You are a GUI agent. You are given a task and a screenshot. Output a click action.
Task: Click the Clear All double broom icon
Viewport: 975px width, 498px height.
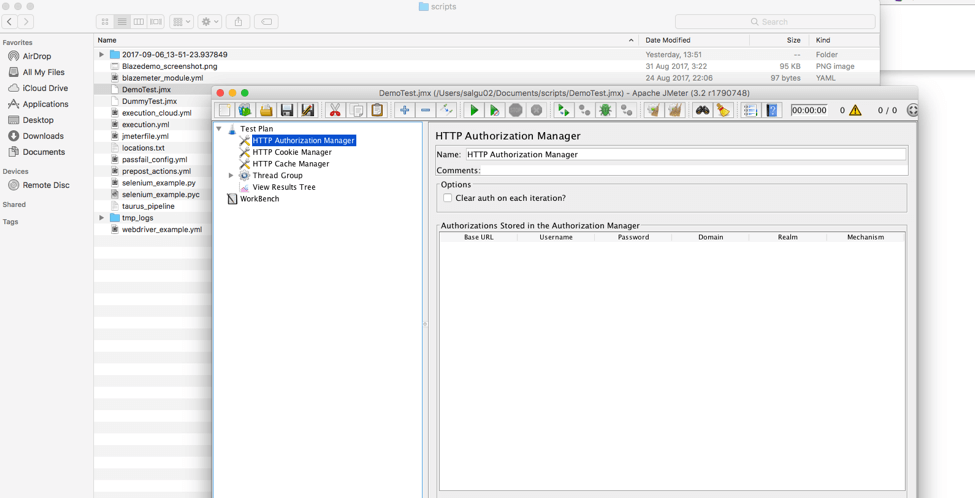coord(675,111)
